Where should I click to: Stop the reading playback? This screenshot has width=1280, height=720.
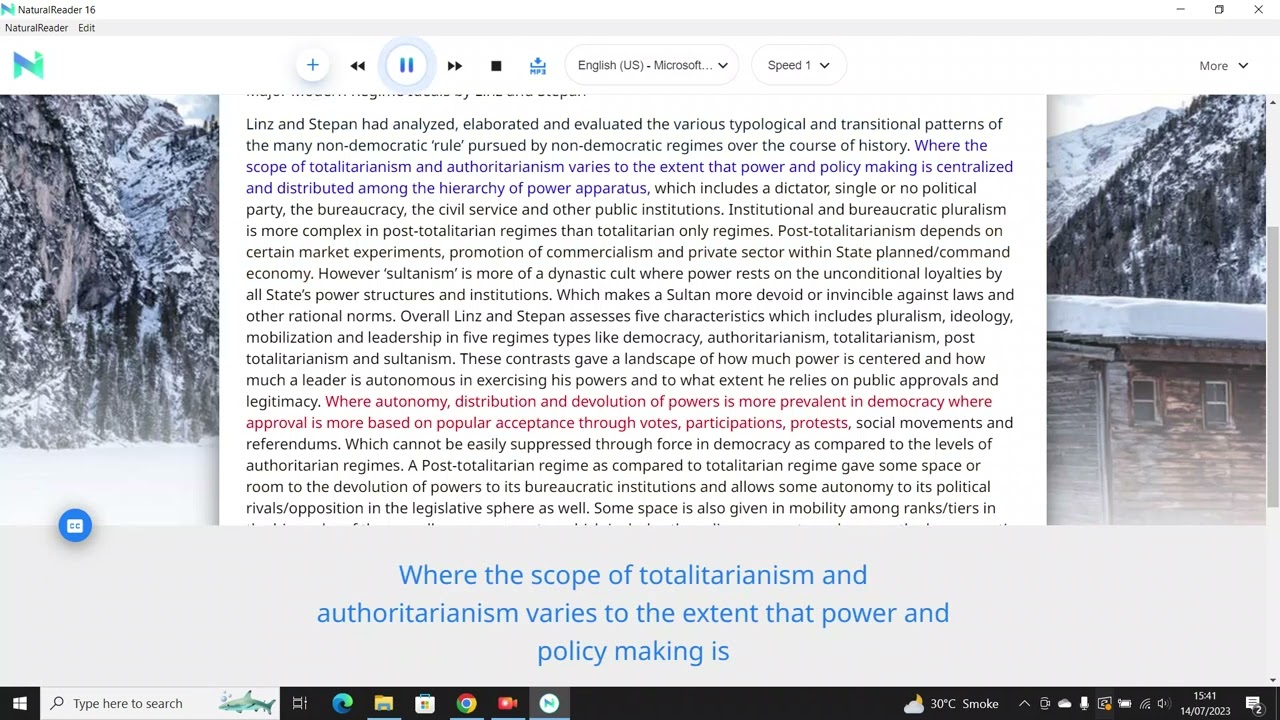coord(496,66)
